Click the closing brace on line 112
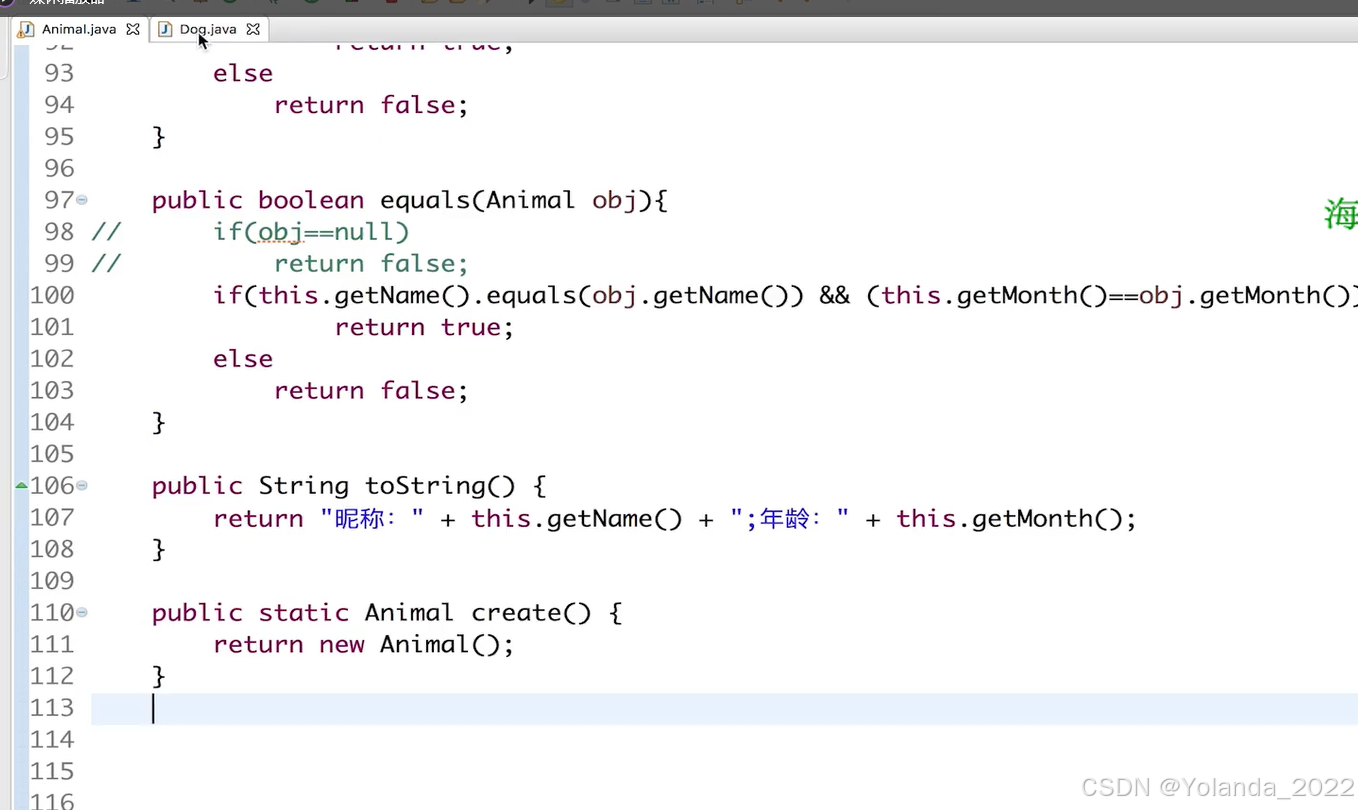This screenshot has height=810, width=1358. [x=158, y=677]
